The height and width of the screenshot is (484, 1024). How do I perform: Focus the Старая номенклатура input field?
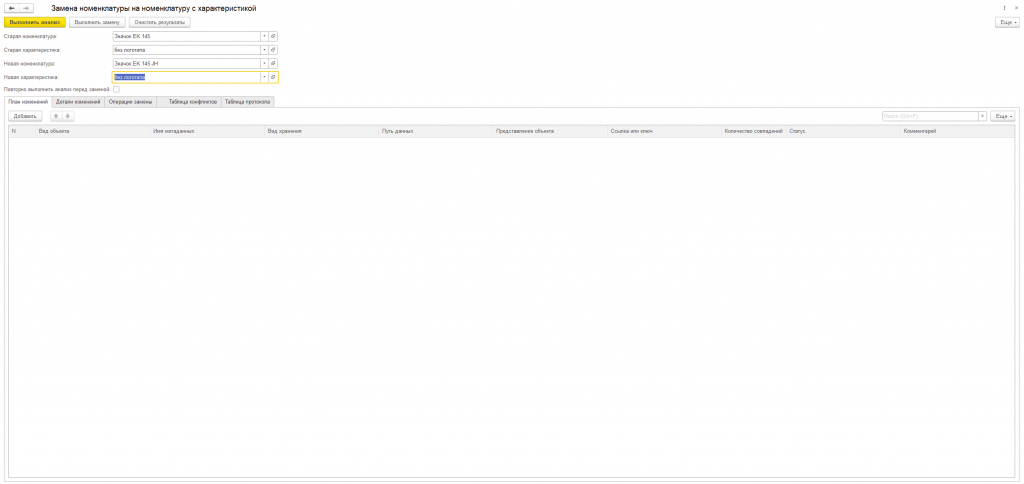[187, 37]
